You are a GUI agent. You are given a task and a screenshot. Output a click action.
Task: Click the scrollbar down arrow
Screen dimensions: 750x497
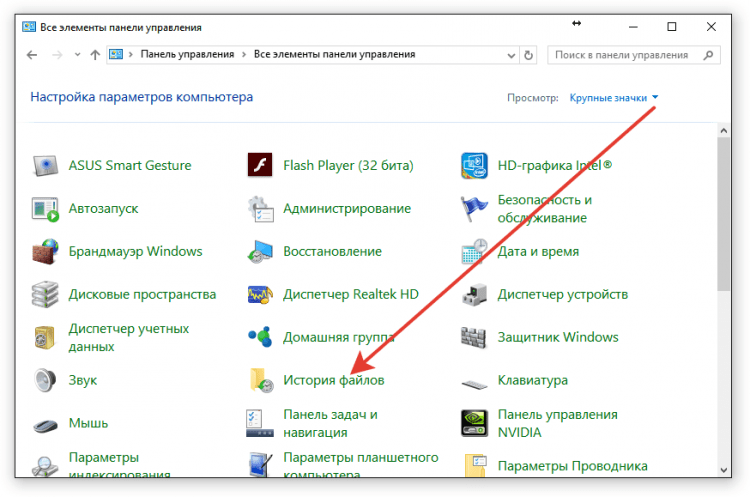(723, 470)
